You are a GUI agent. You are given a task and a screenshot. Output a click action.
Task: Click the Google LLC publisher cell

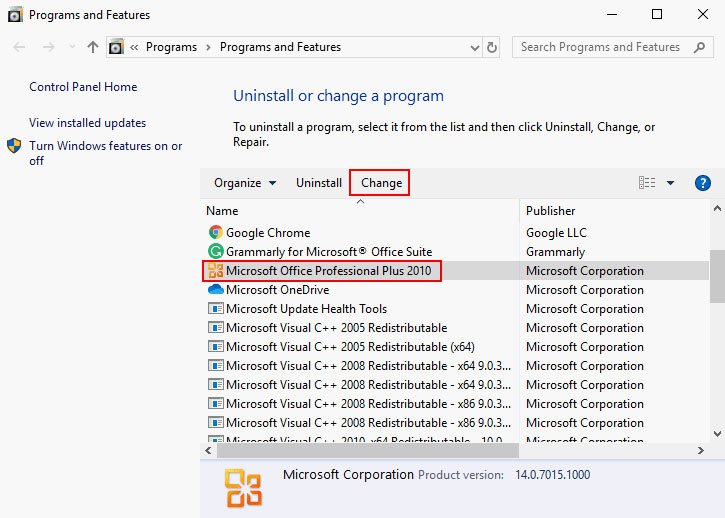[556, 233]
